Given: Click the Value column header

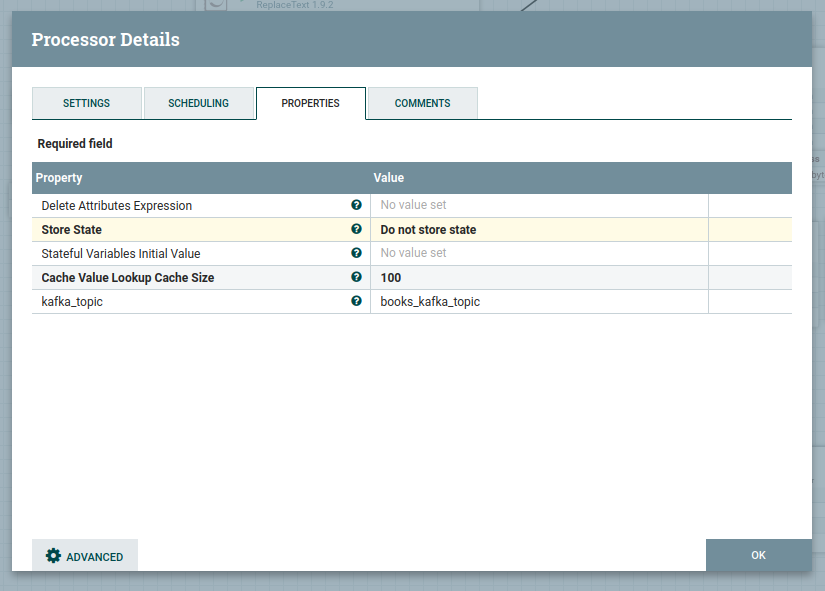Looking at the screenshot, I should [389, 178].
